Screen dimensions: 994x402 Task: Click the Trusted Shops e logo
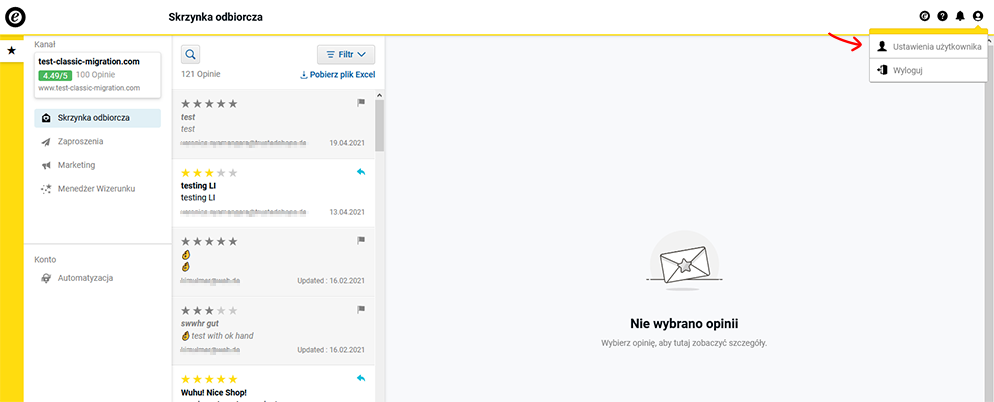[x=15, y=16]
